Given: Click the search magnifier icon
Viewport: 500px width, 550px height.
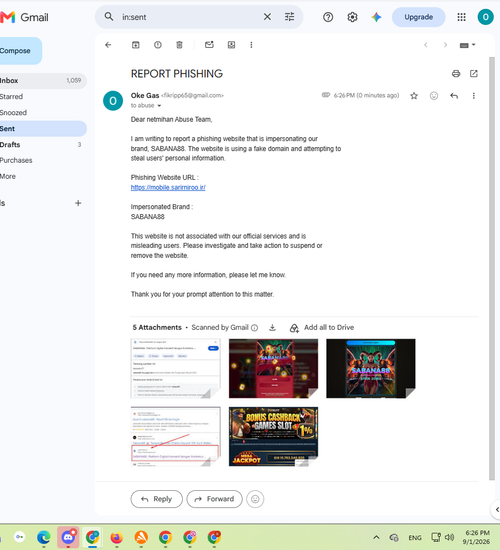Looking at the screenshot, I should [x=109, y=16].
